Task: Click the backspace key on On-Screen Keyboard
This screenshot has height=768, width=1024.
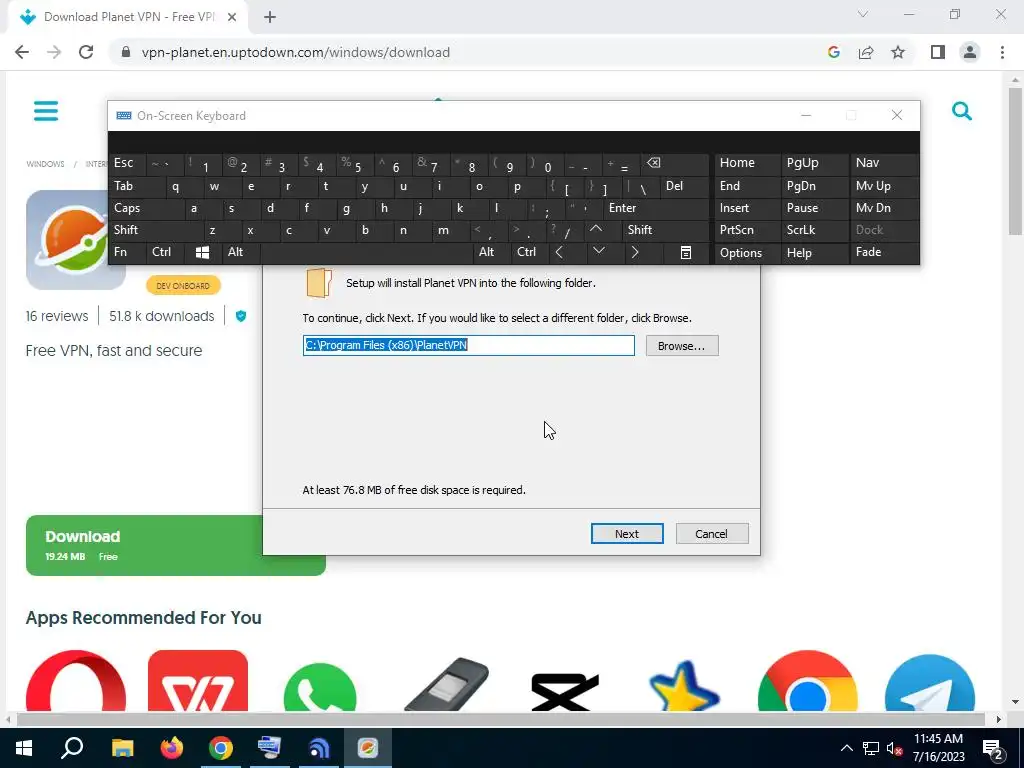Action: tap(654, 163)
